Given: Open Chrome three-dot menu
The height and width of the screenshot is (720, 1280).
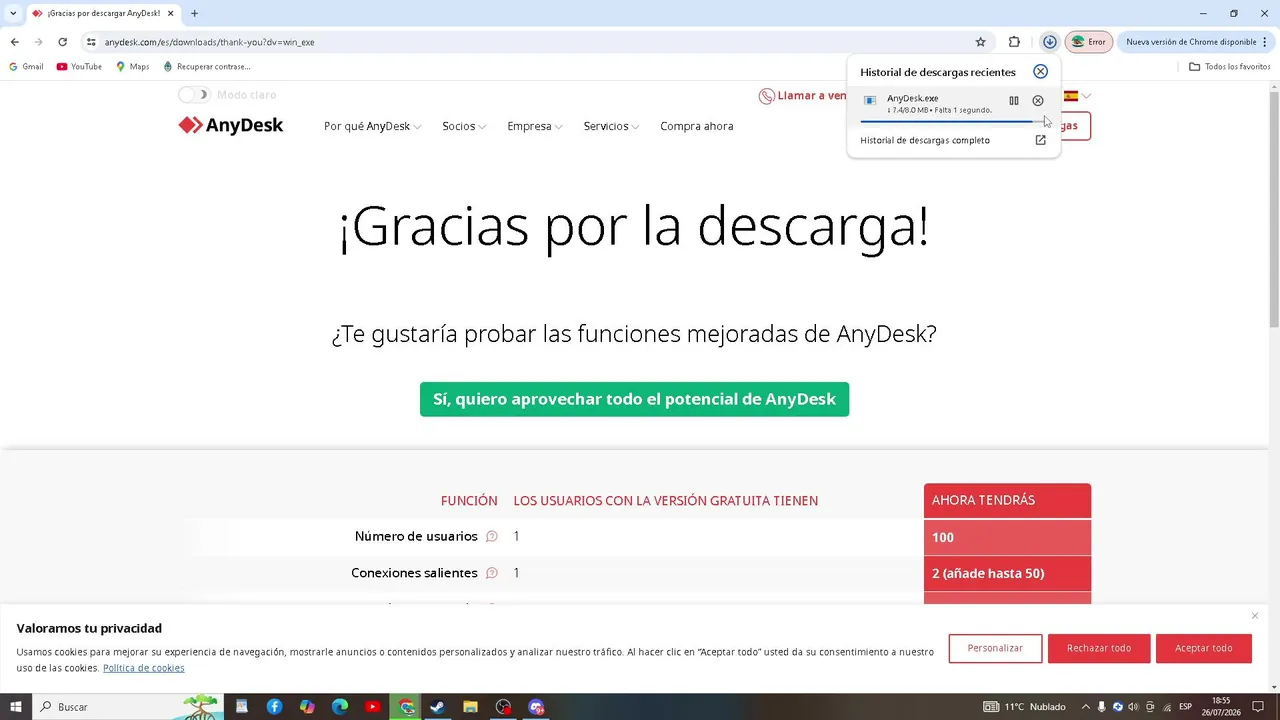Looking at the screenshot, I should click(x=1267, y=42).
